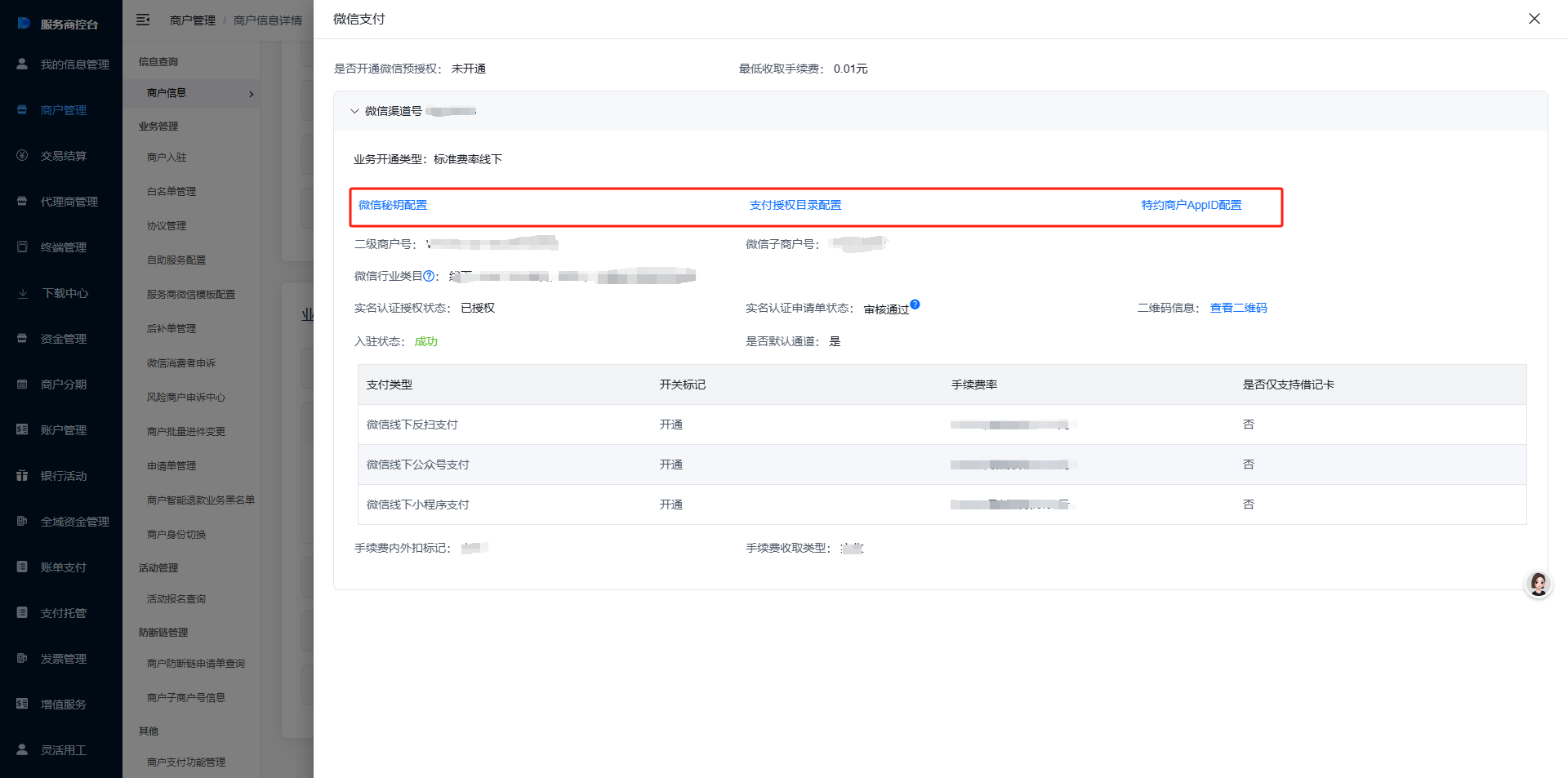Viewport: 1568px width, 778px height.
Task: Click tooltip icon next to 审核通过
Action: 915,305
